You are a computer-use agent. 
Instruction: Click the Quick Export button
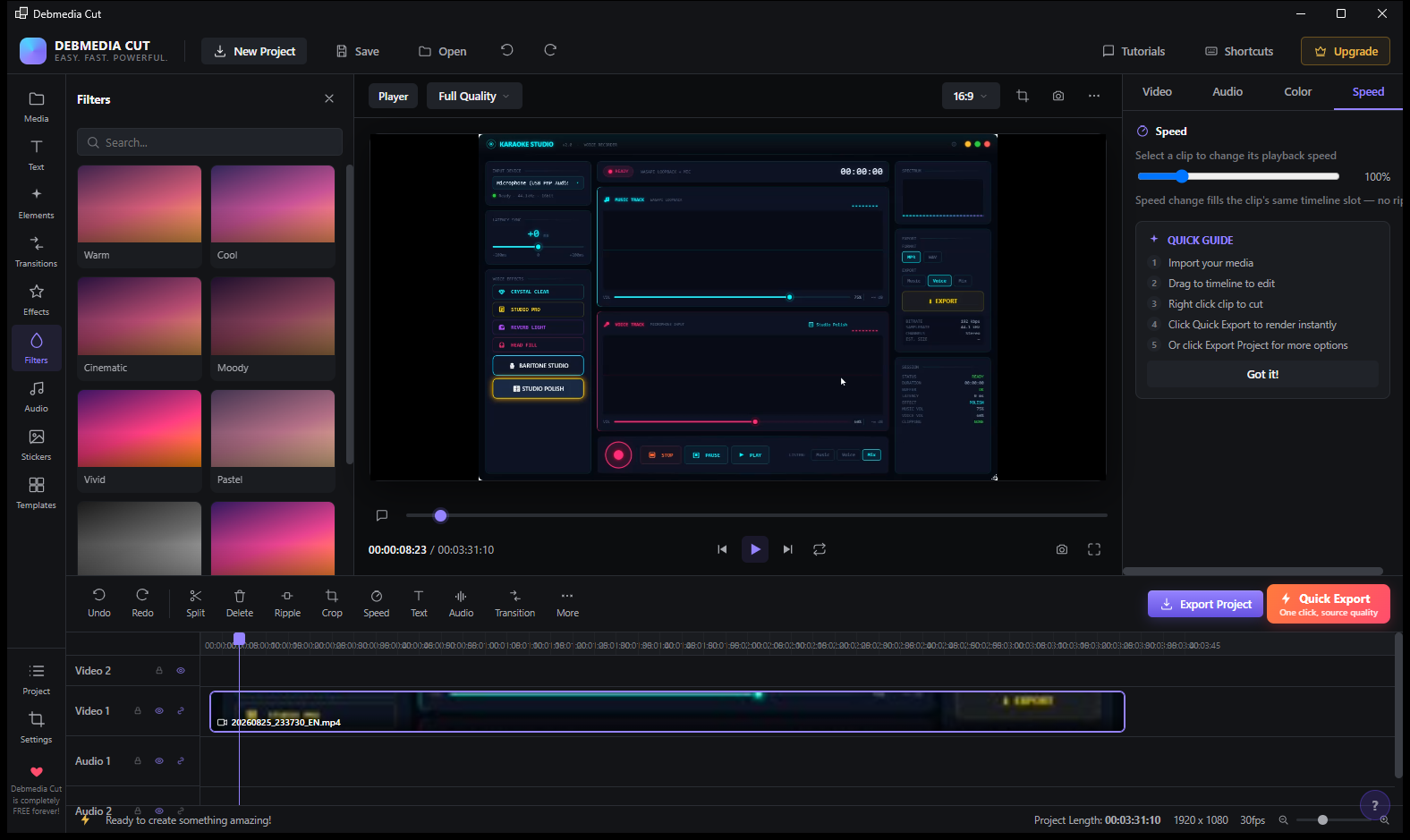click(1329, 604)
